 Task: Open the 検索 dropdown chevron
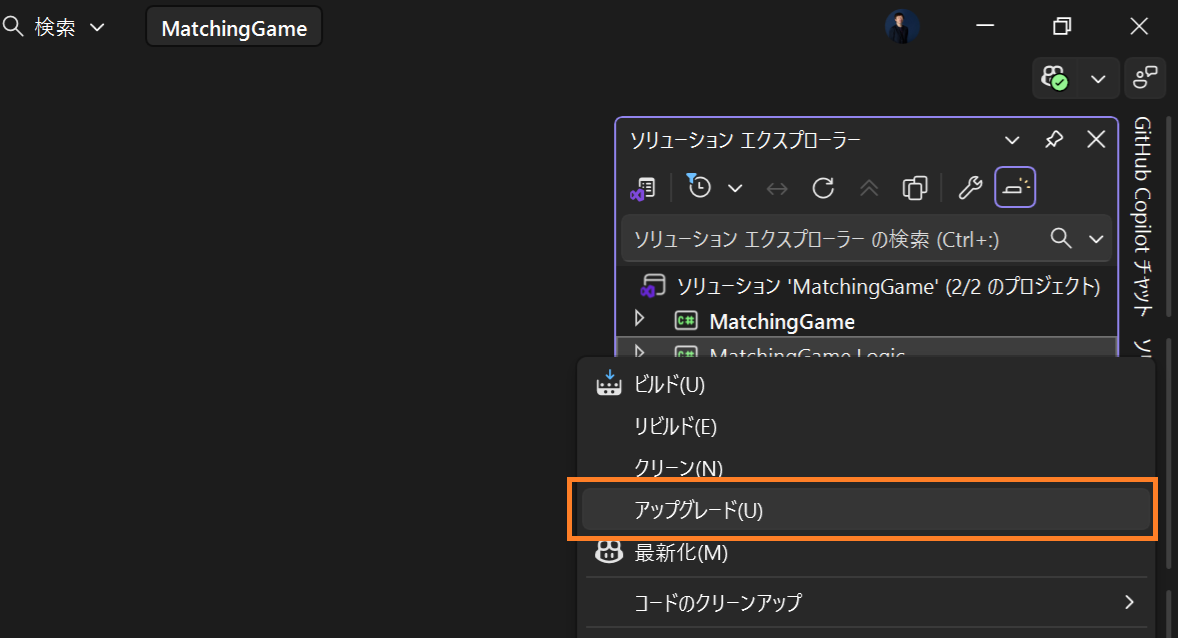(x=96, y=27)
